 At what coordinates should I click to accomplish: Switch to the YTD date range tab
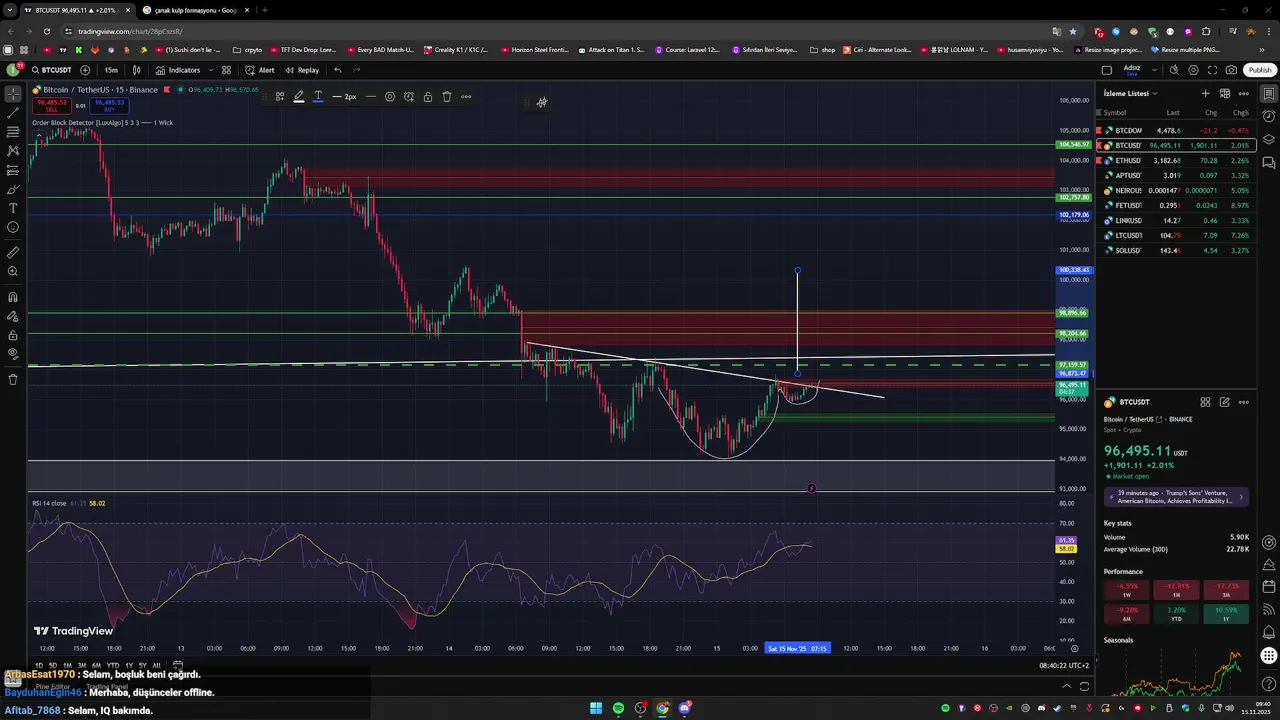coord(113,665)
